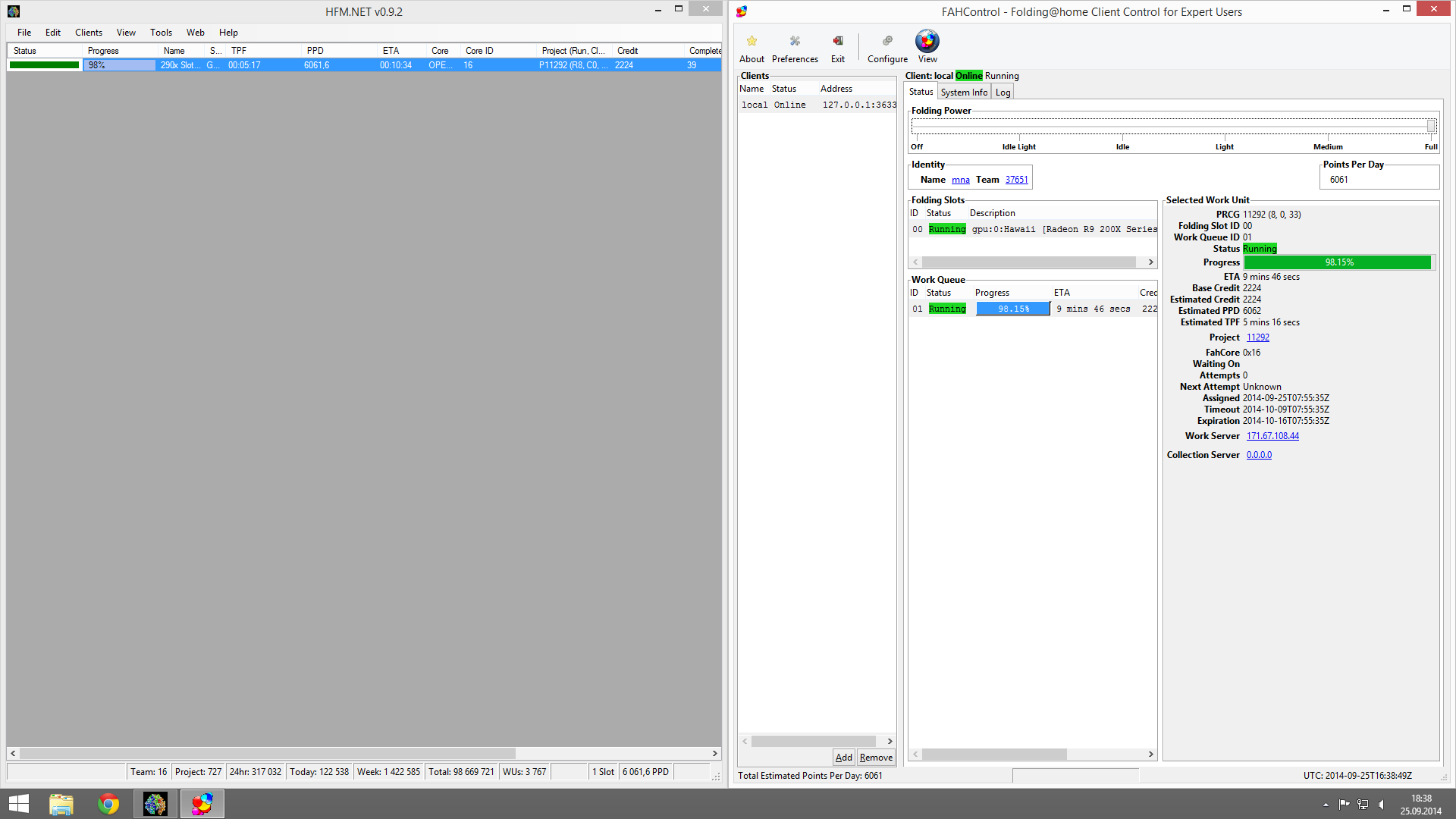Open the File menu in HFM.NET

(24, 33)
